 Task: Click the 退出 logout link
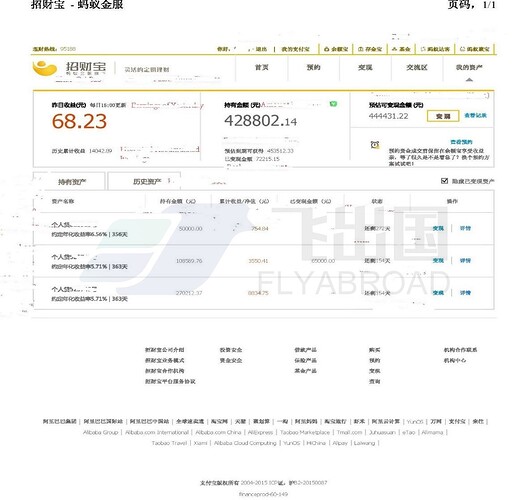(261, 49)
